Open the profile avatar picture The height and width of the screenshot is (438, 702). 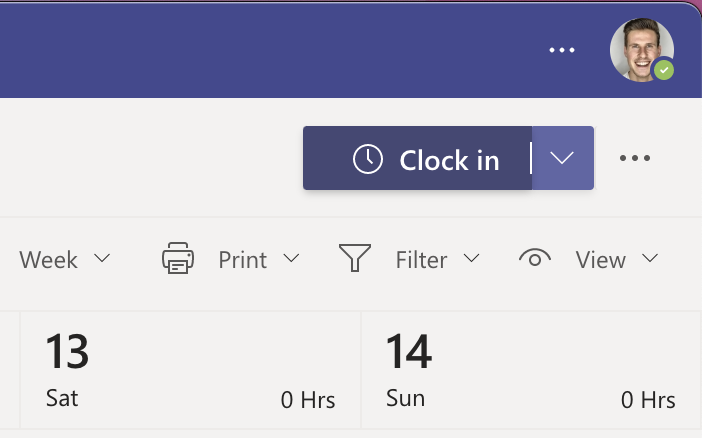pyautogui.click(x=640, y=48)
